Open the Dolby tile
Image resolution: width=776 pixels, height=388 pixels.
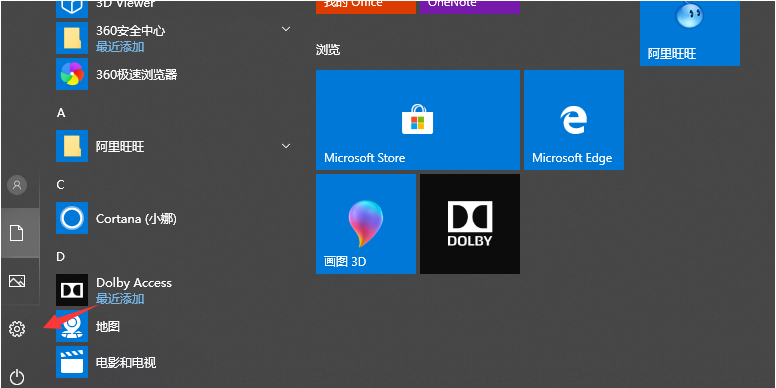click(470, 224)
